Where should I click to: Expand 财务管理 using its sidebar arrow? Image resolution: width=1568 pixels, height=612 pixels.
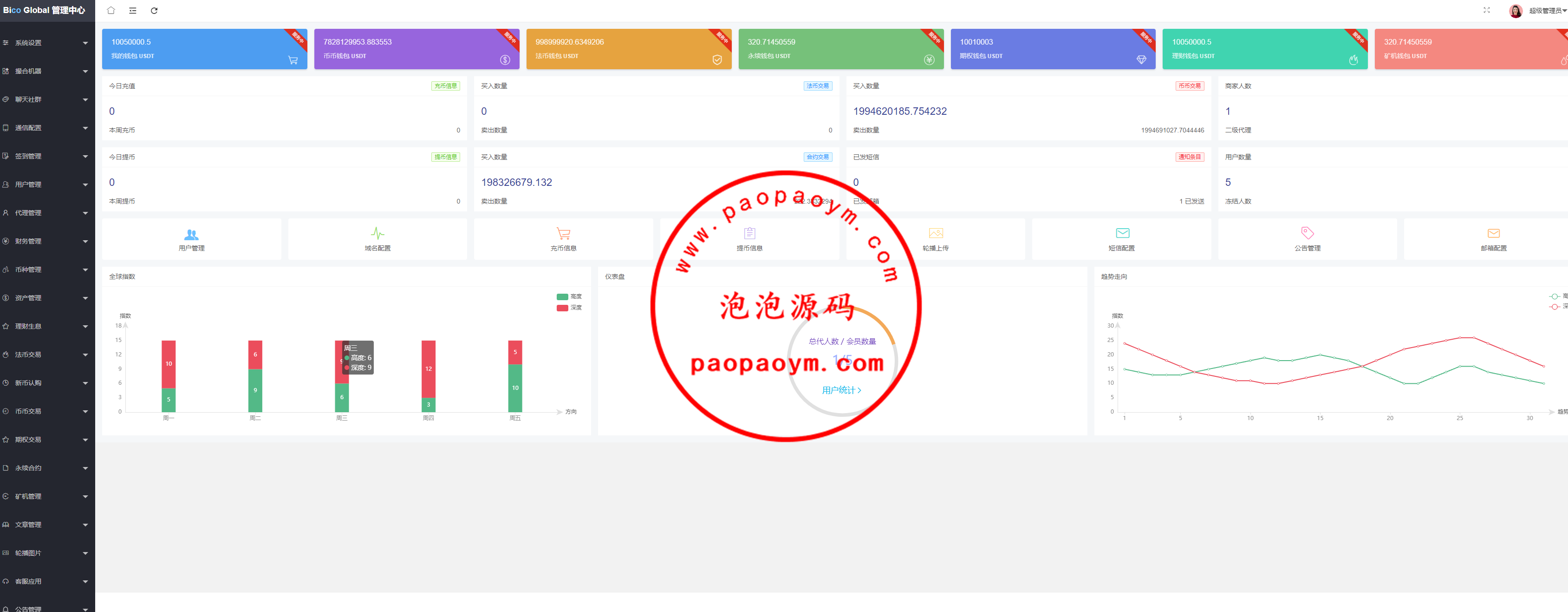(85, 241)
